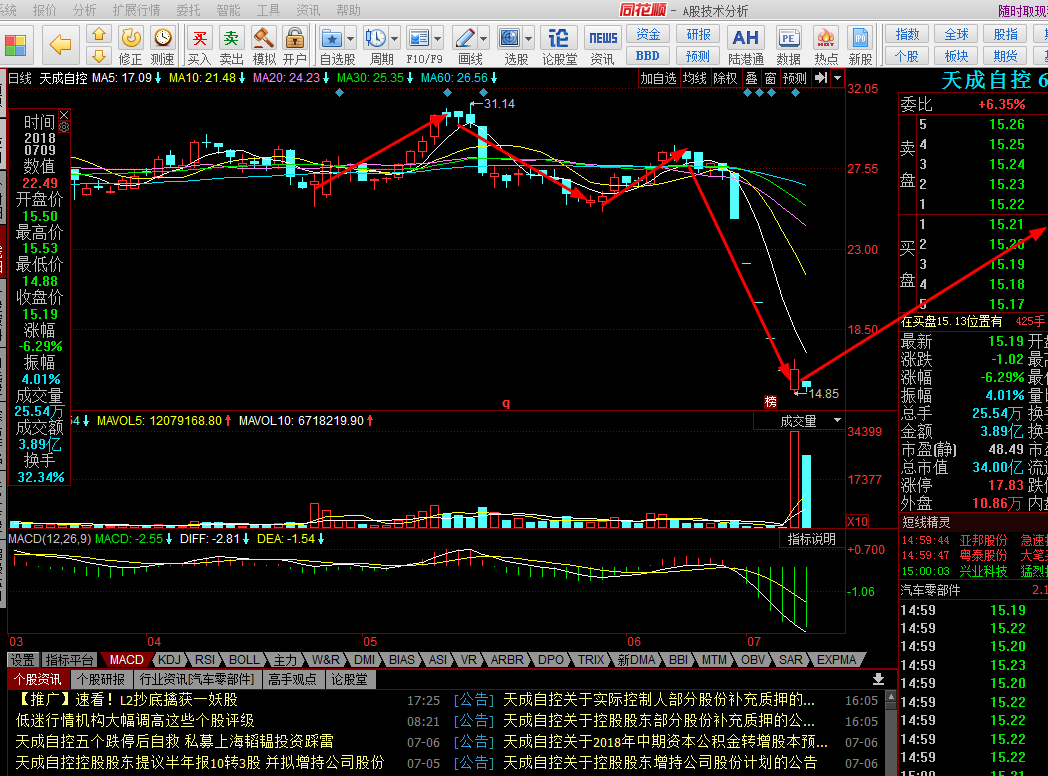Click the 研报 button
Screen dimensions: 1048x776
tap(698, 34)
